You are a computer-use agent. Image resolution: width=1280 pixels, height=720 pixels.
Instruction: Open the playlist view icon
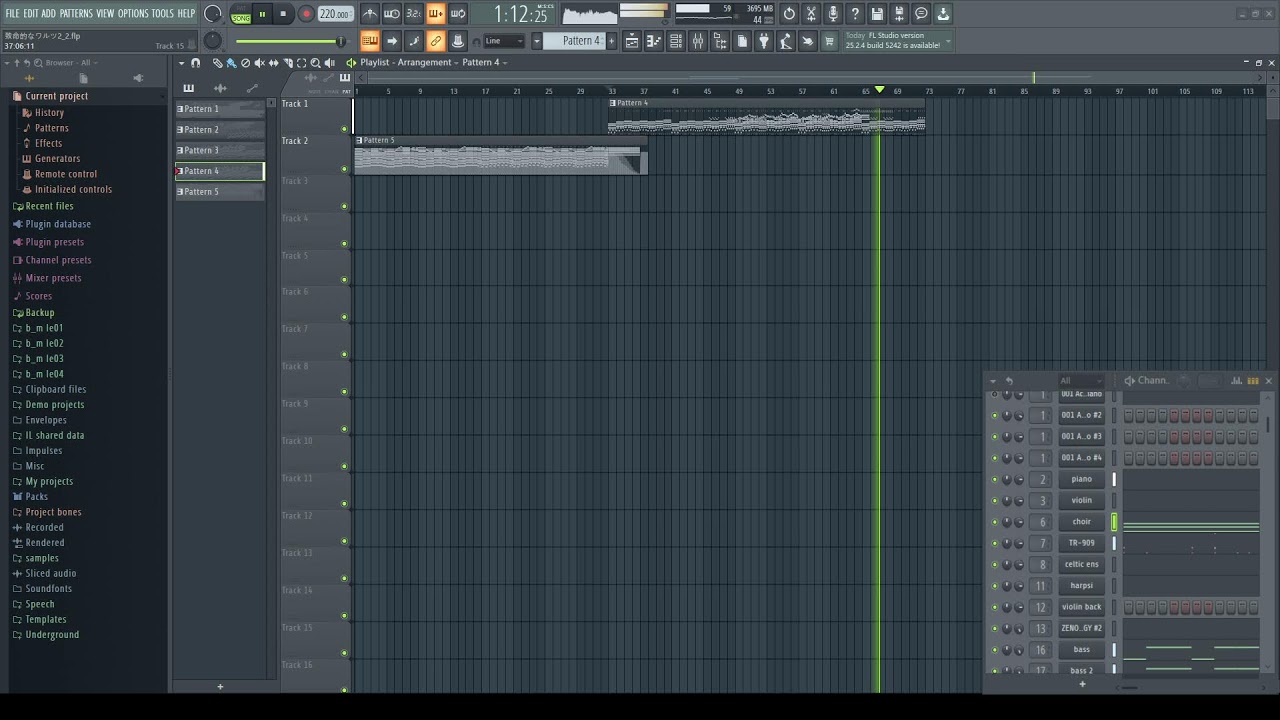pyautogui.click(x=632, y=41)
